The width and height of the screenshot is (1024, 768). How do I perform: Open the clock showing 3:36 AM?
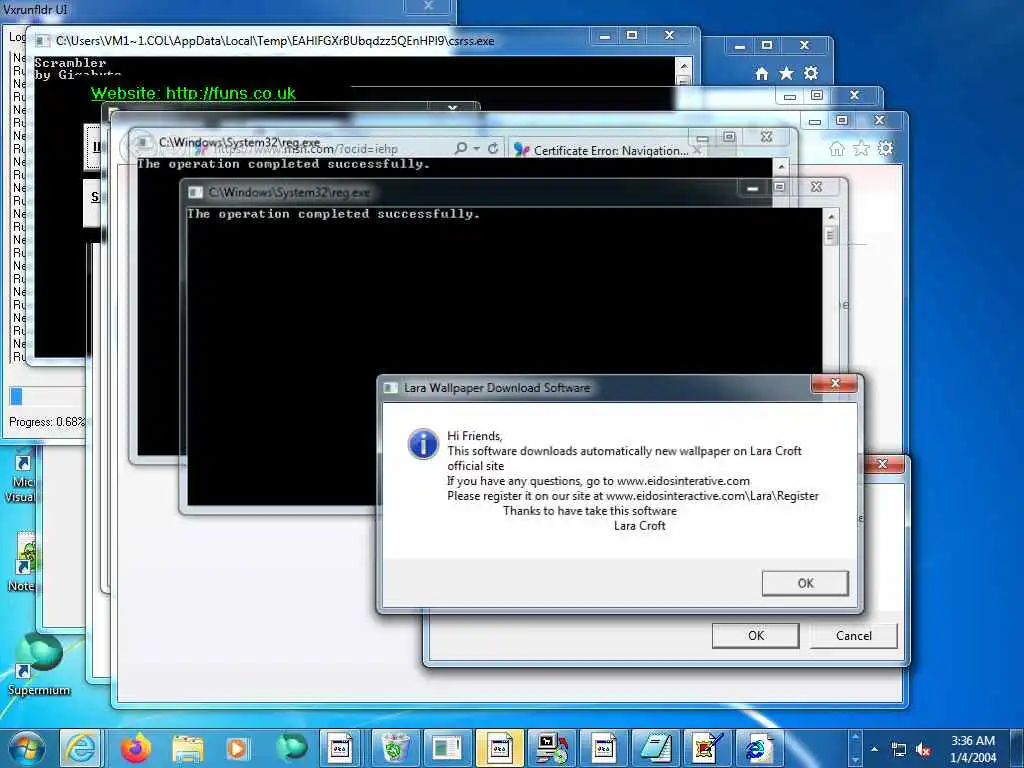click(973, 748)
